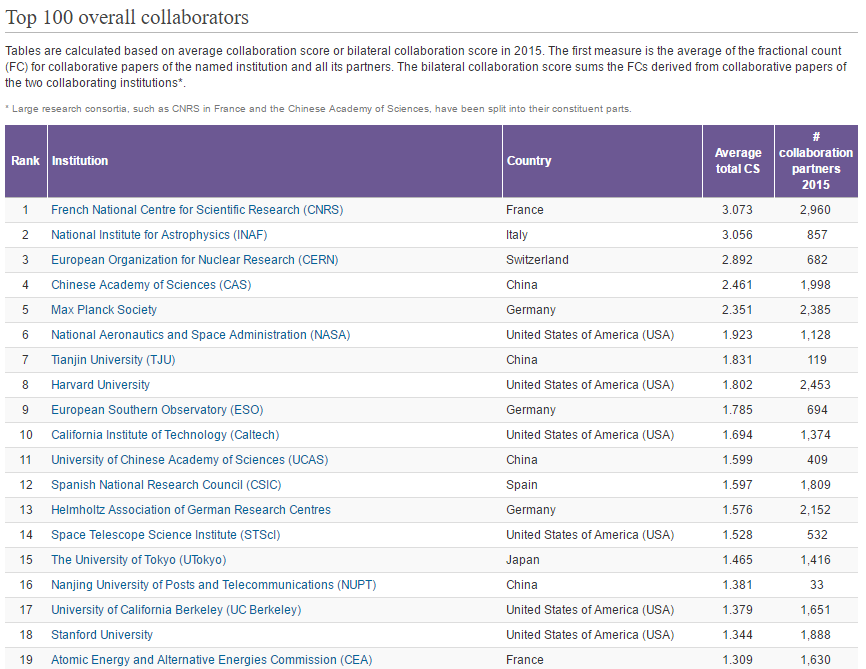Click the European Organization for Nuclear Research (CERN) link
Image resolution: width=866 pixels, height=669 pixels.
tap(194, 260)
